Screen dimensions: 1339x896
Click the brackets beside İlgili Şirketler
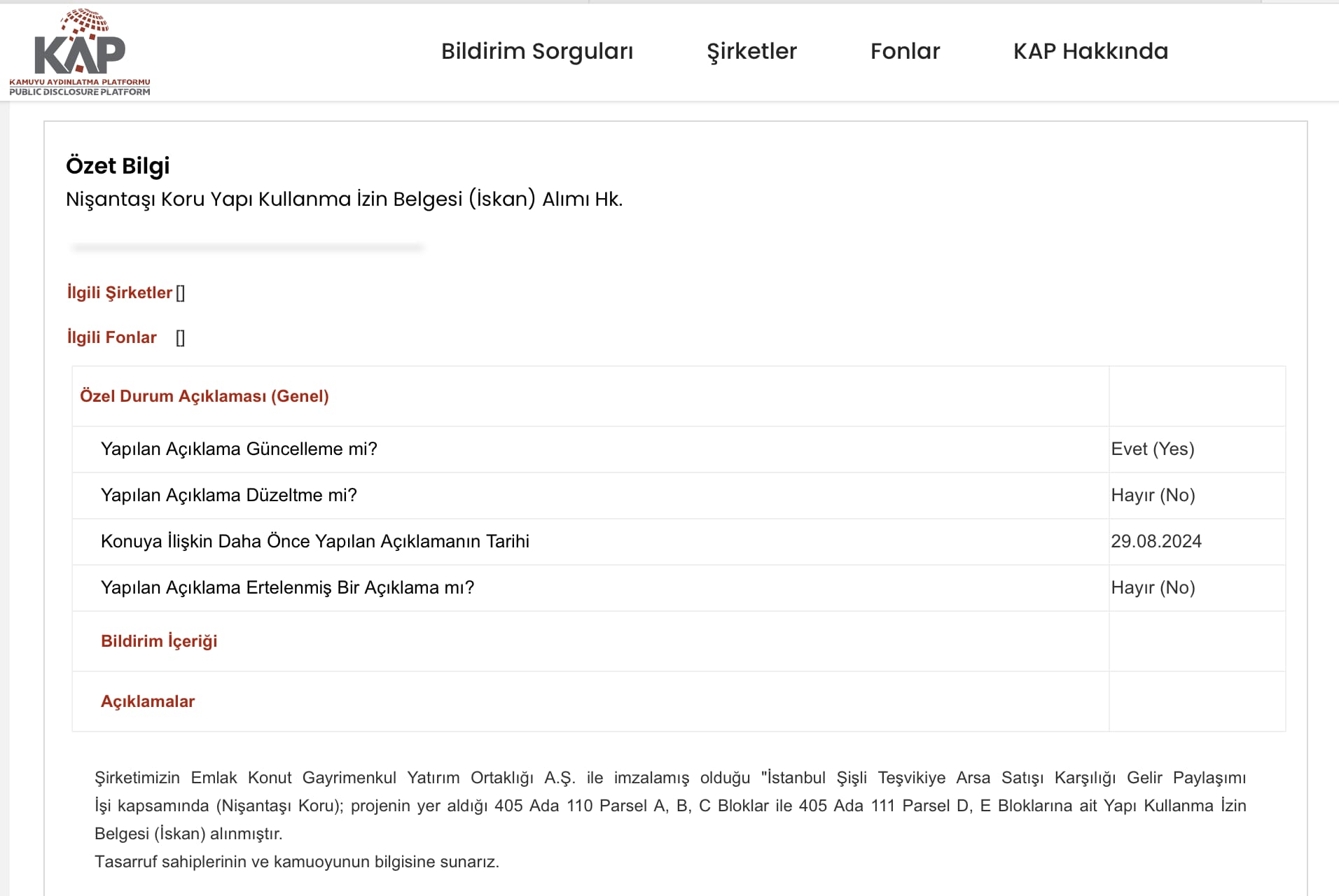coord(181,293)
